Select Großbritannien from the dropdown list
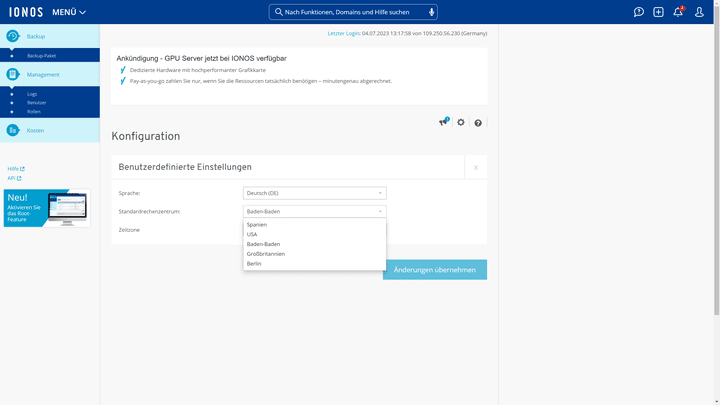 coord(266,254)
